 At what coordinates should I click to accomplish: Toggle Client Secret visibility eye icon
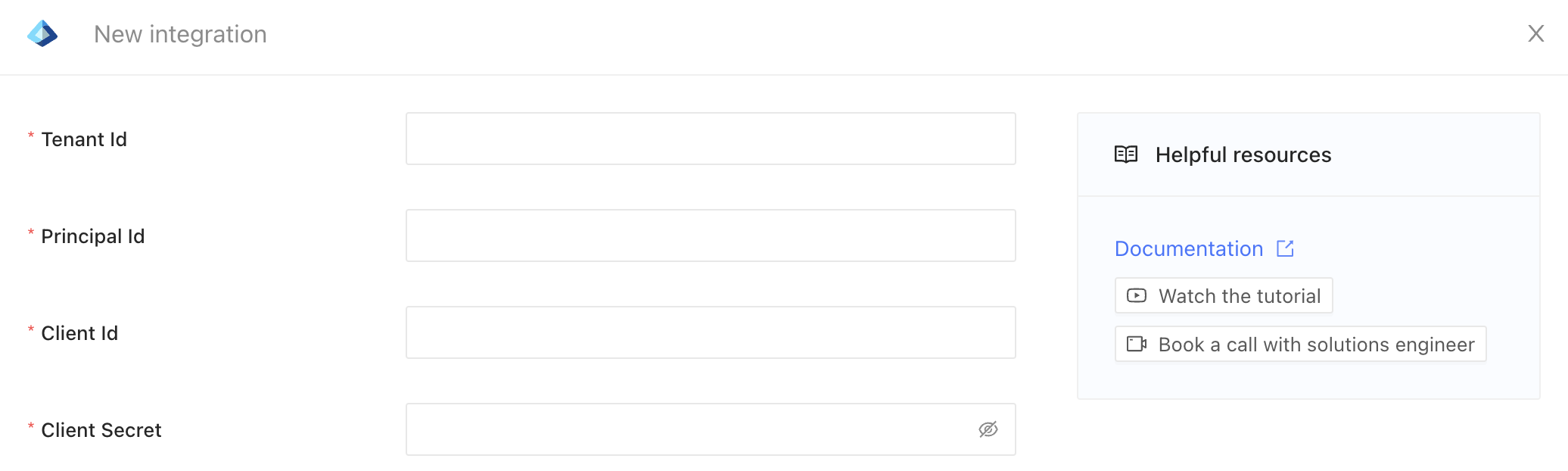point(988,429)
